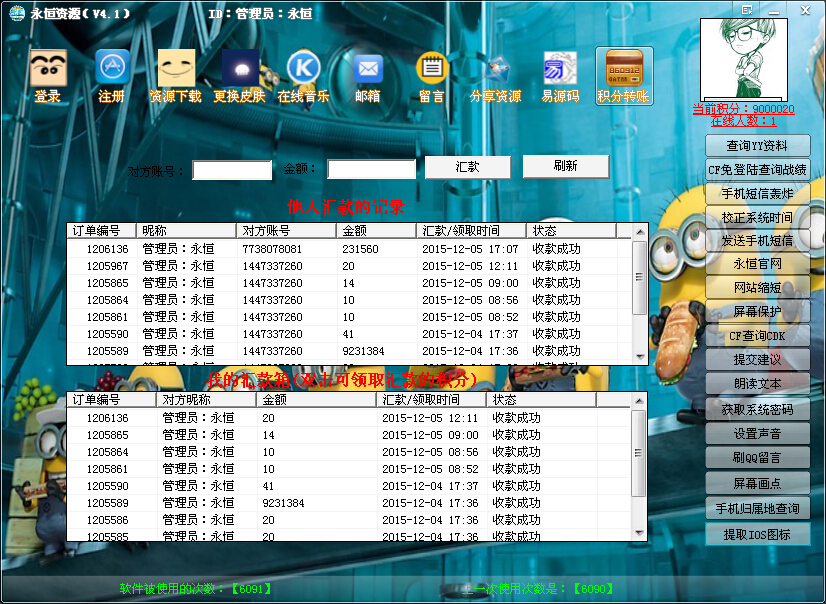Focus the 对方账号 account input field

(x=232, y=170)
